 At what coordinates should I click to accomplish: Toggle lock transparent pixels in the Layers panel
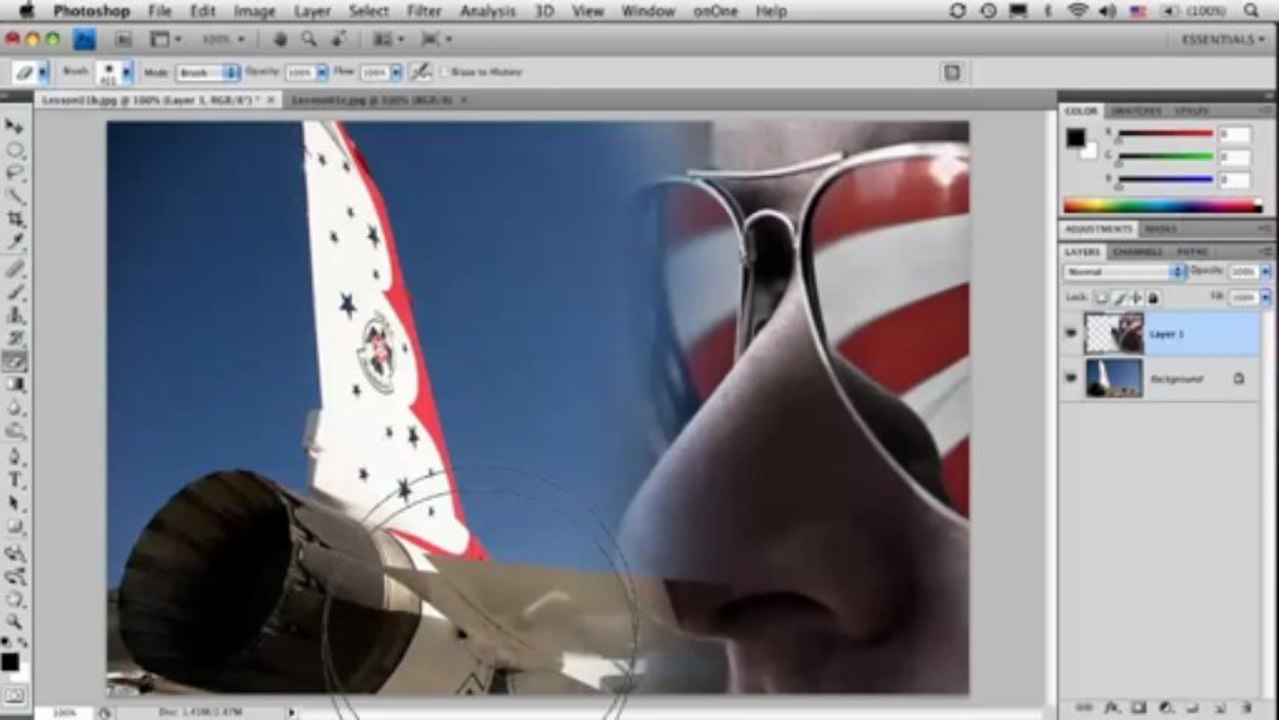click(x=1101, y=297)
